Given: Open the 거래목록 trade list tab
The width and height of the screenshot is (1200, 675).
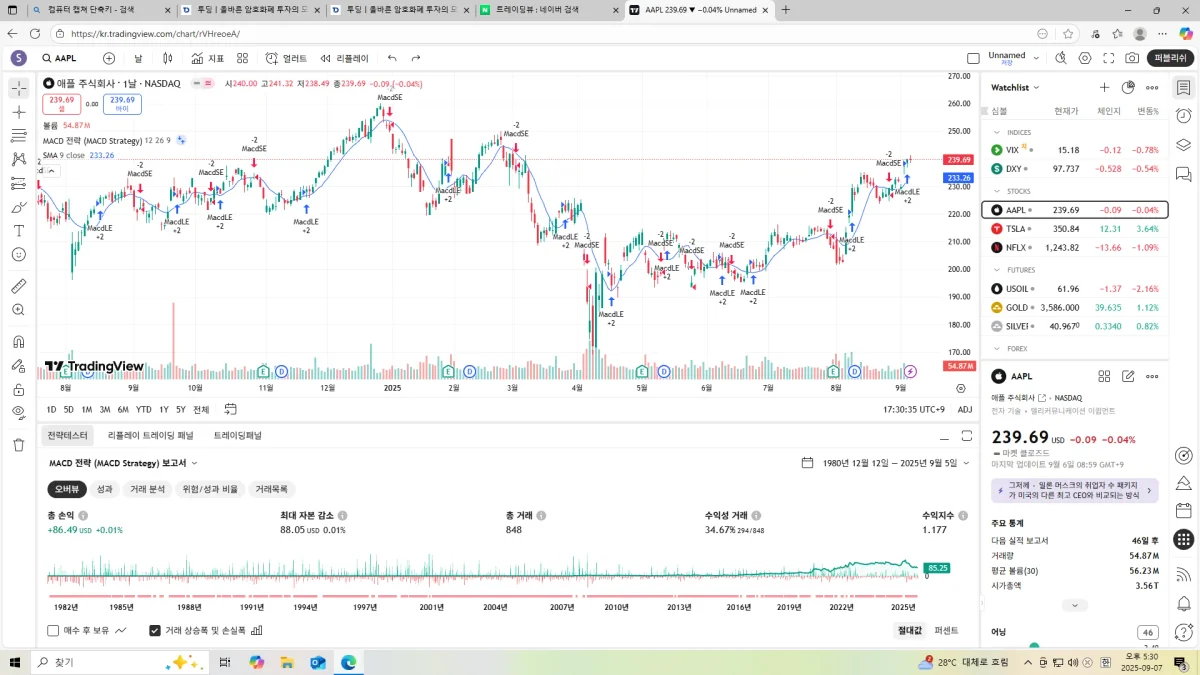Looking at the screenshot, I should pyautogui.click(x=271, y=489).
